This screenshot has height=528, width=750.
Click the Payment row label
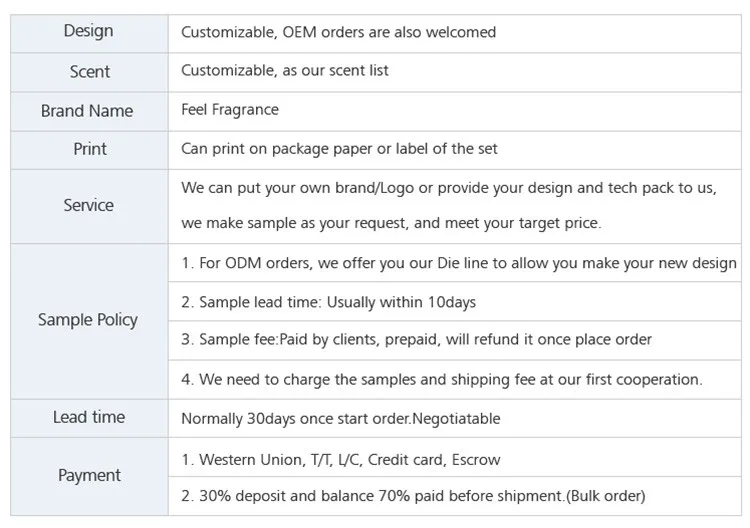[x=89, y=475]
